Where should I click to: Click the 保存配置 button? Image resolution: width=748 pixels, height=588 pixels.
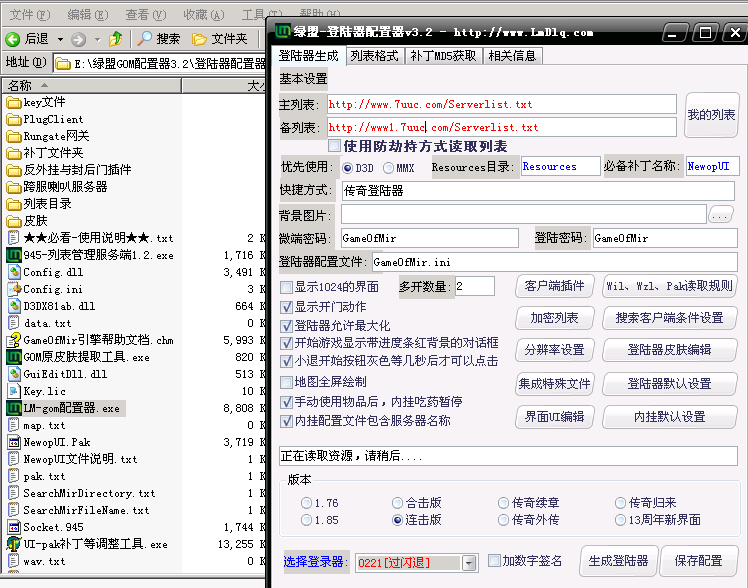click(698, 561)
